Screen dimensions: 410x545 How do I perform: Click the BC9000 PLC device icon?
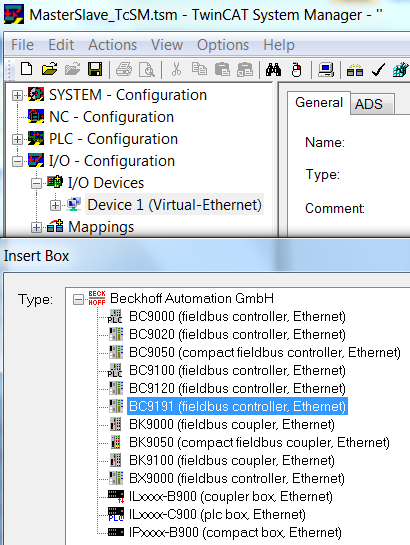[x=115, y=316]
